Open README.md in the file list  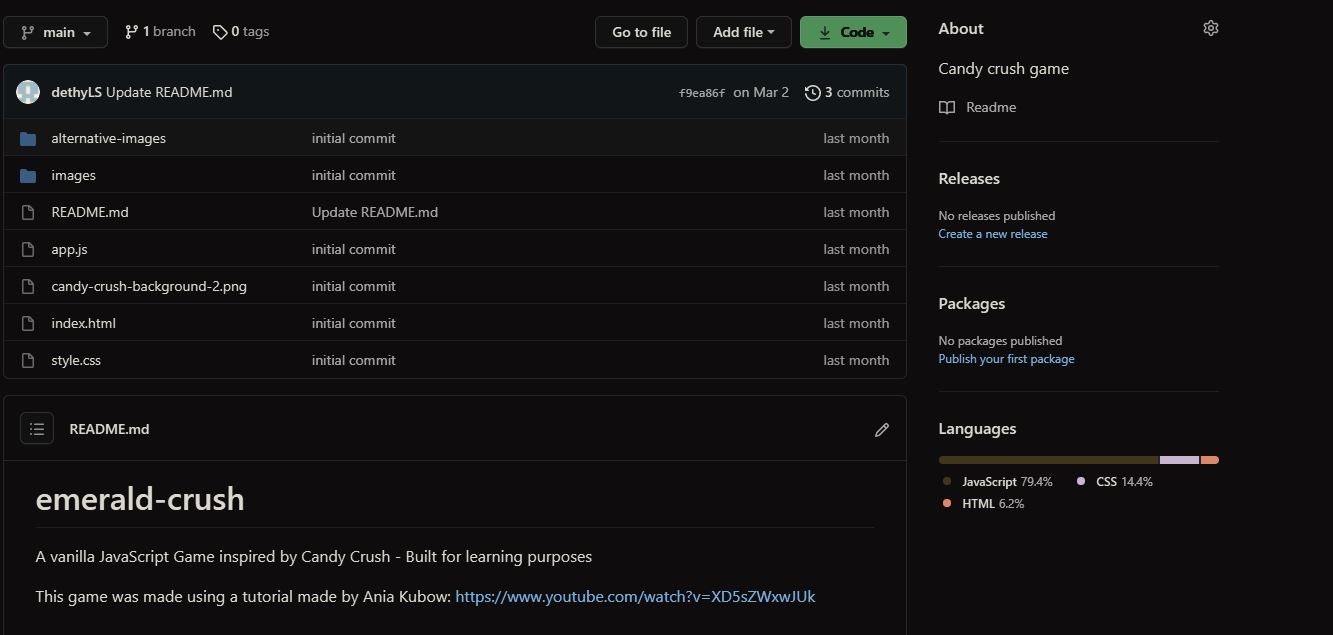(90, 212)
